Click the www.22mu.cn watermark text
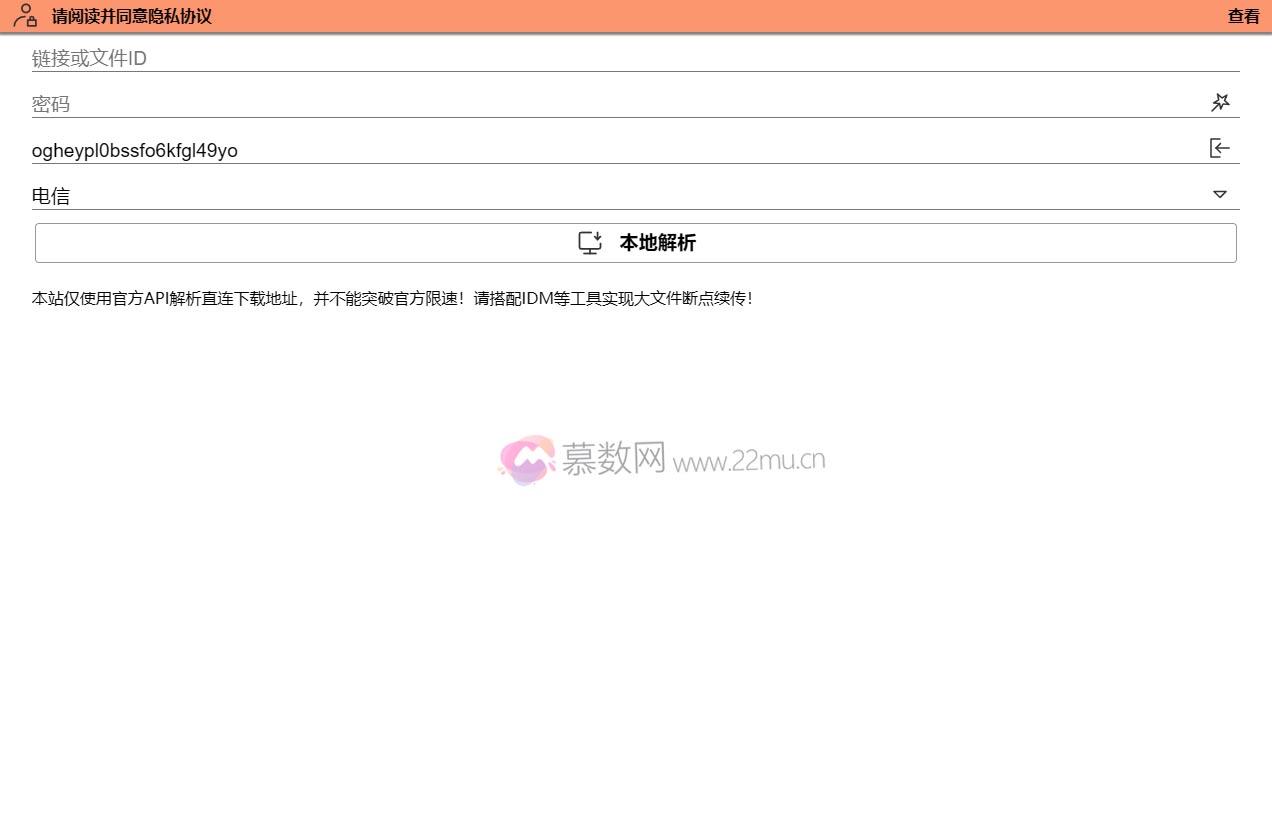Image resolution: width=1272 pixels, height=819 pixels. pyautogui.click(x=749, y=460)
